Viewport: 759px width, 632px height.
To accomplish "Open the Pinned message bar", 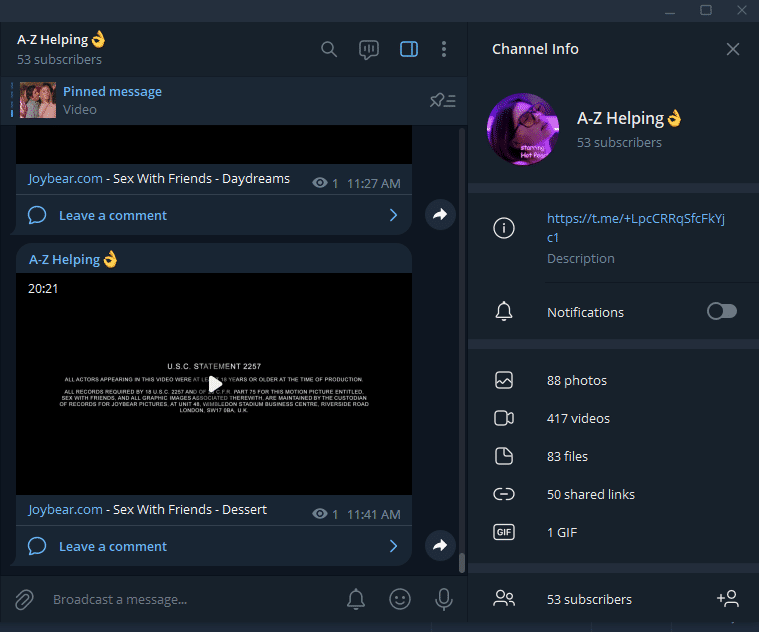I will pyautogui.click(x=234, y=100).
